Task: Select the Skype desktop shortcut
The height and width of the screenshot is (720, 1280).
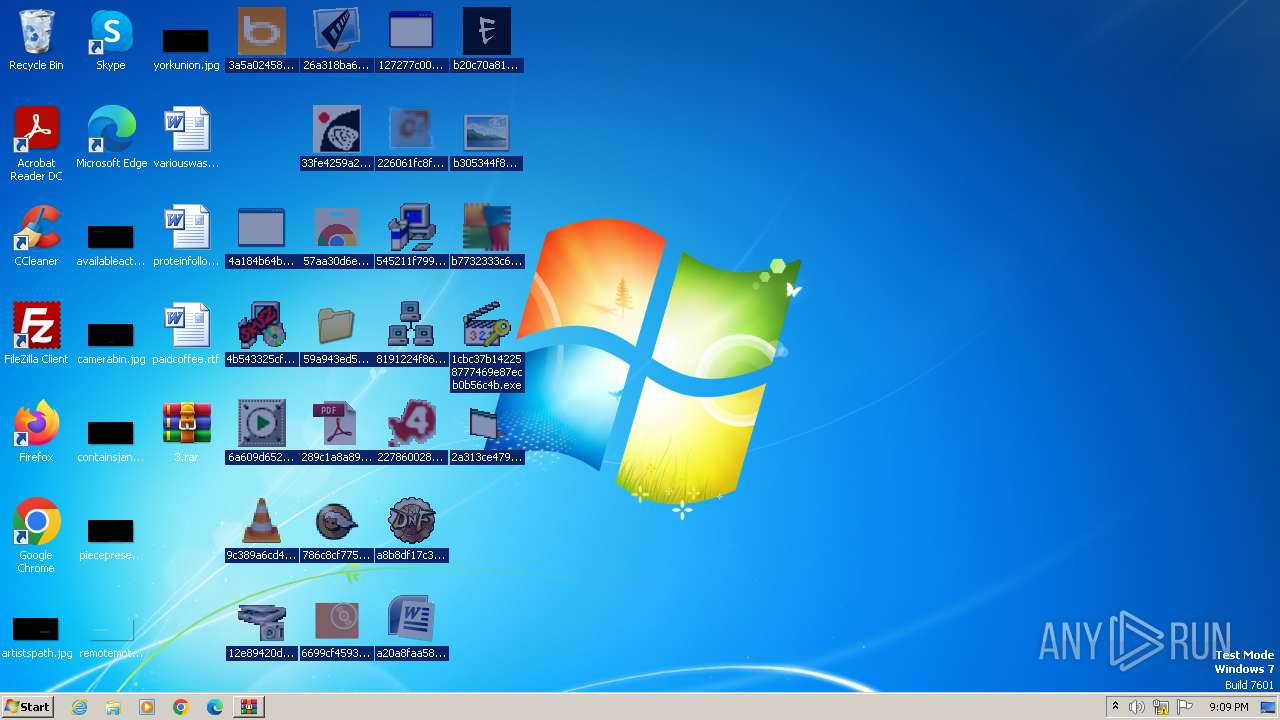Action: (x=111, y=32)
